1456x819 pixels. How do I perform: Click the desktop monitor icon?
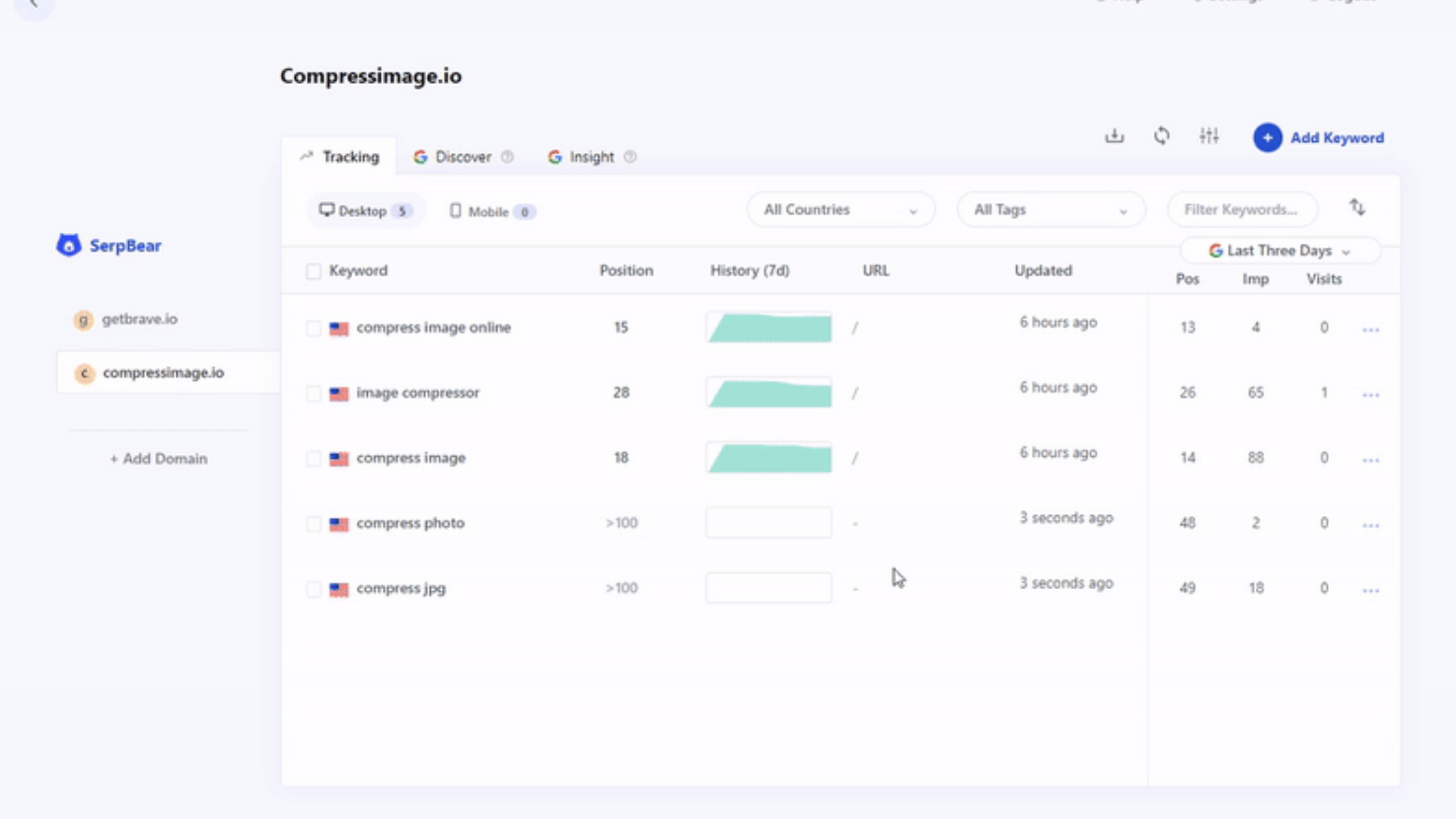pyautogui.click(x=327, y=210)
